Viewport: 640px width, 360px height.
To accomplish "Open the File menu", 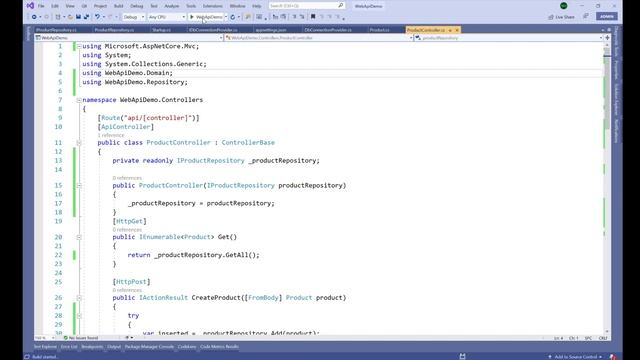I will (x=41, y=6).
